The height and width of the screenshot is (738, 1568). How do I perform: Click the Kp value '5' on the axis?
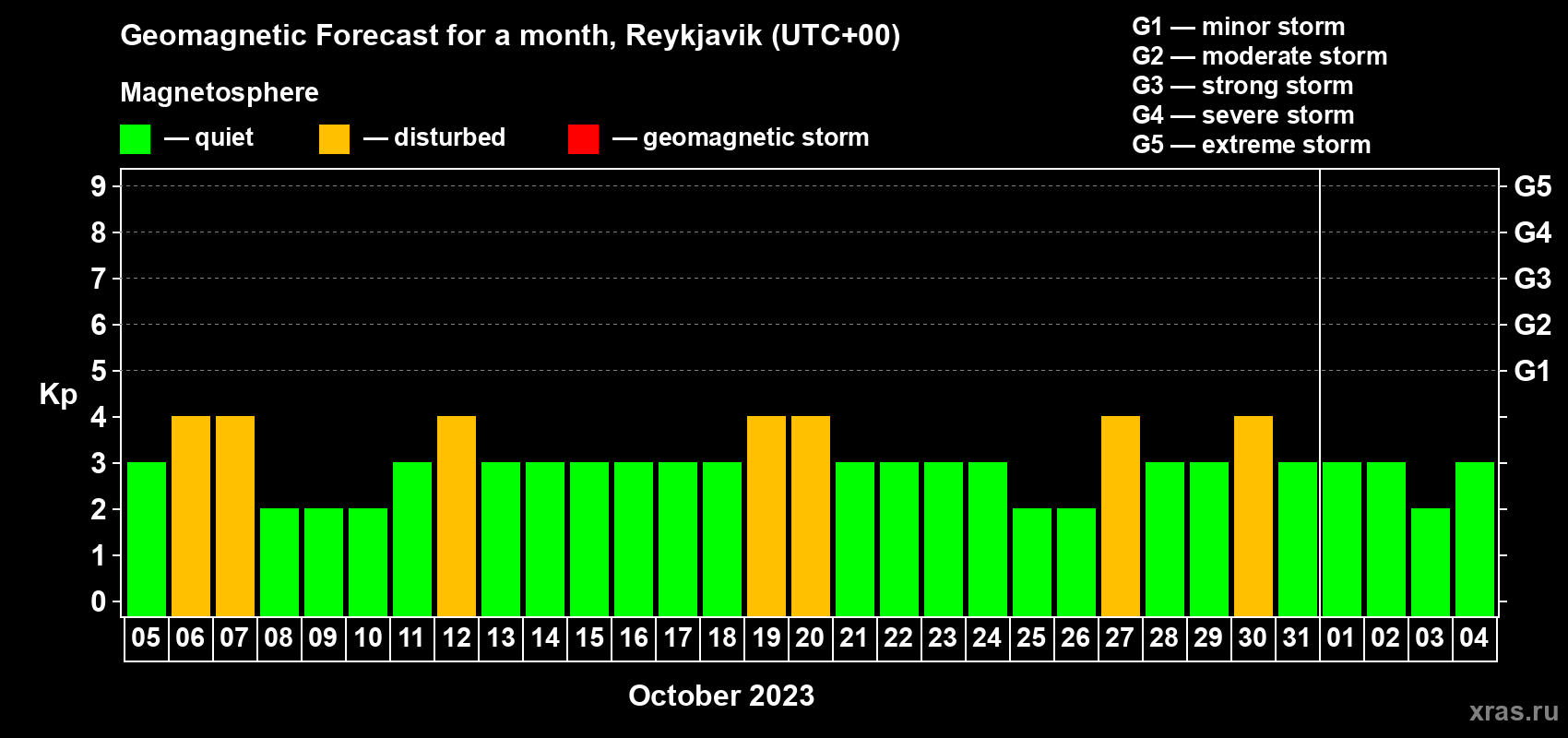pos(99,371)
